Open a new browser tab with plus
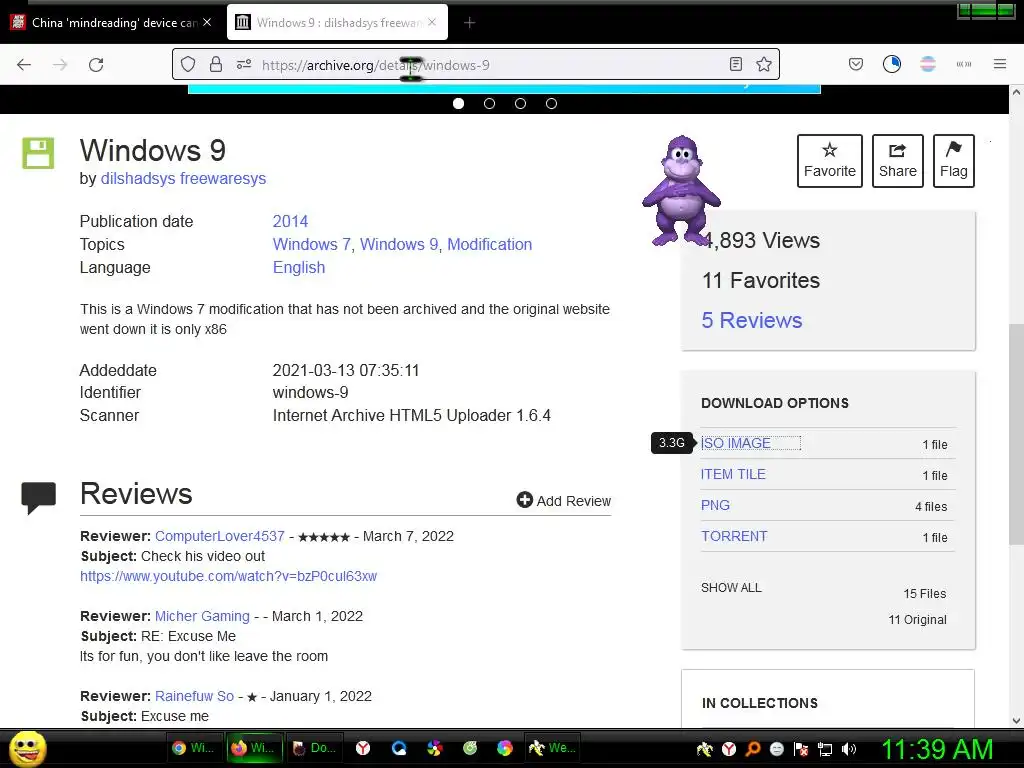The image size is (1024, 768). point(469,23)
